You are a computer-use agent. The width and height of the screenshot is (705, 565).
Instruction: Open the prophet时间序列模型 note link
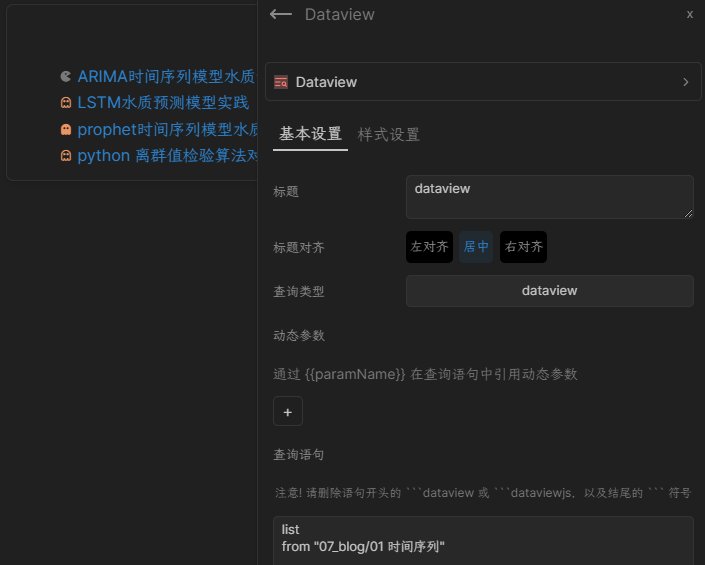coord(167,129)
